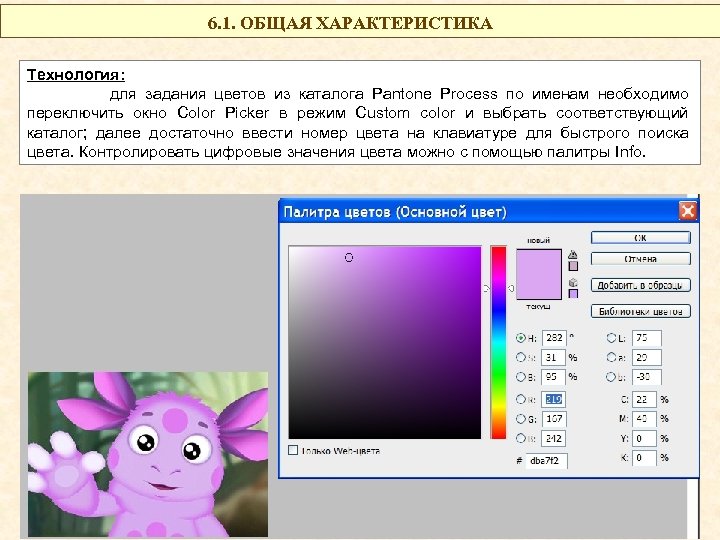This screenshot has height=540, width=720.
Task: Enable the Только Web-цвета checkbox
Action: (x=293, y=450)
